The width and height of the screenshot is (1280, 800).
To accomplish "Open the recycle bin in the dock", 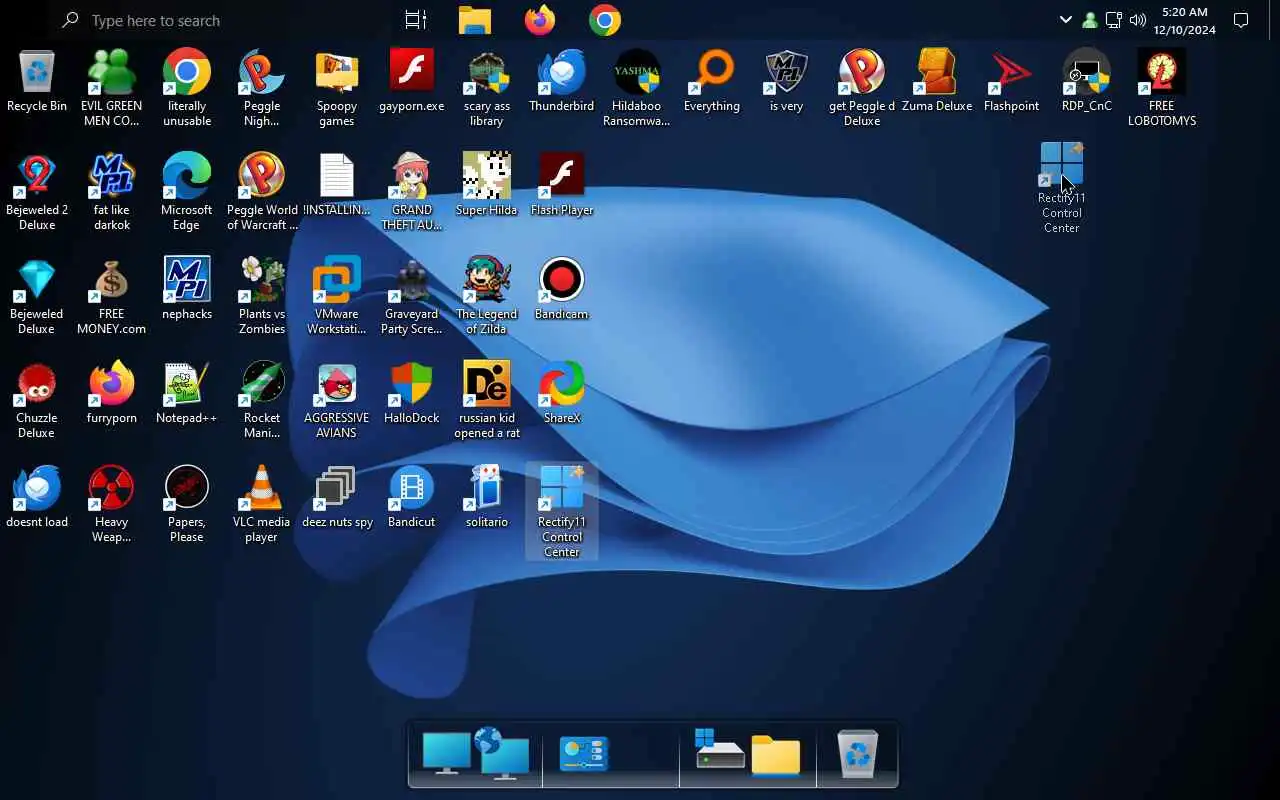I will pyautogui.click(x=858, y=753).
